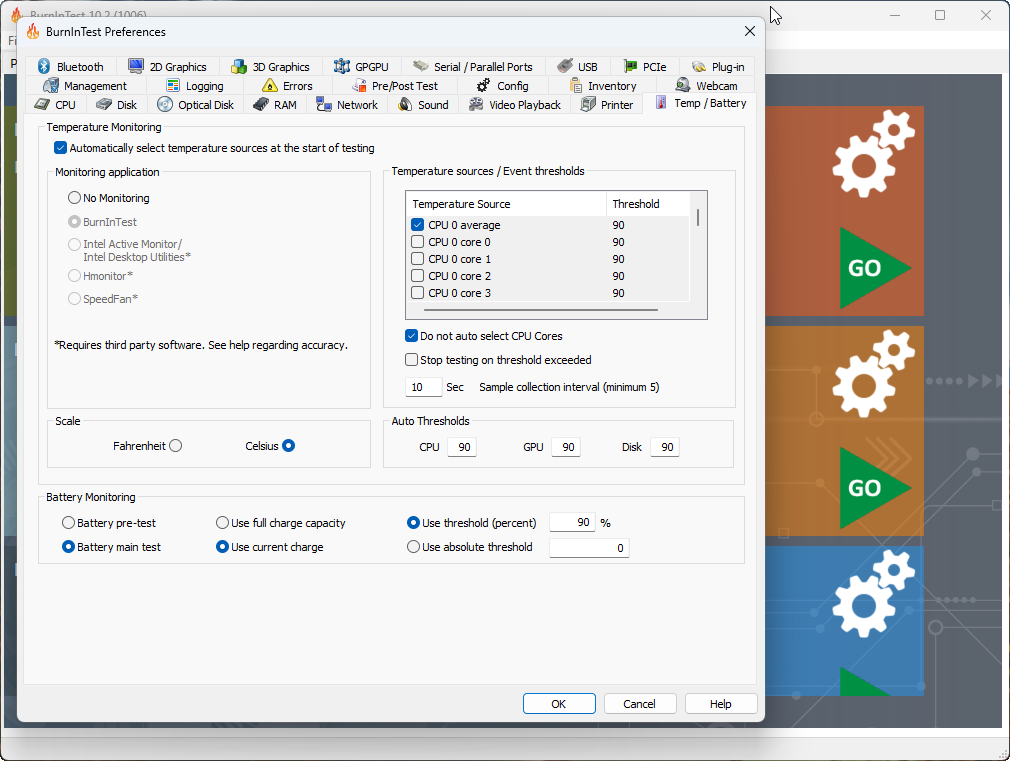
Task: Select Fahrenheit temperature scale
Action: (176, 445)
